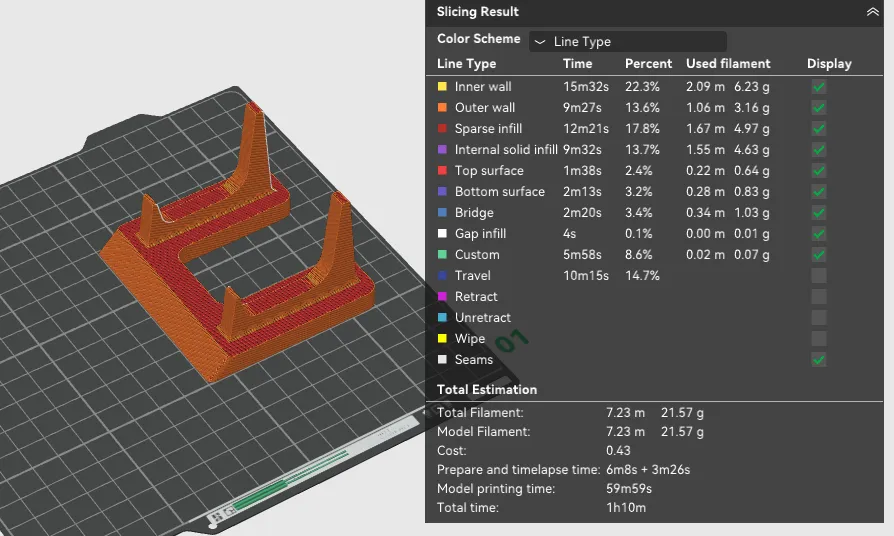
Task: Enable Retract display checkbox
Action: [819, 297]
